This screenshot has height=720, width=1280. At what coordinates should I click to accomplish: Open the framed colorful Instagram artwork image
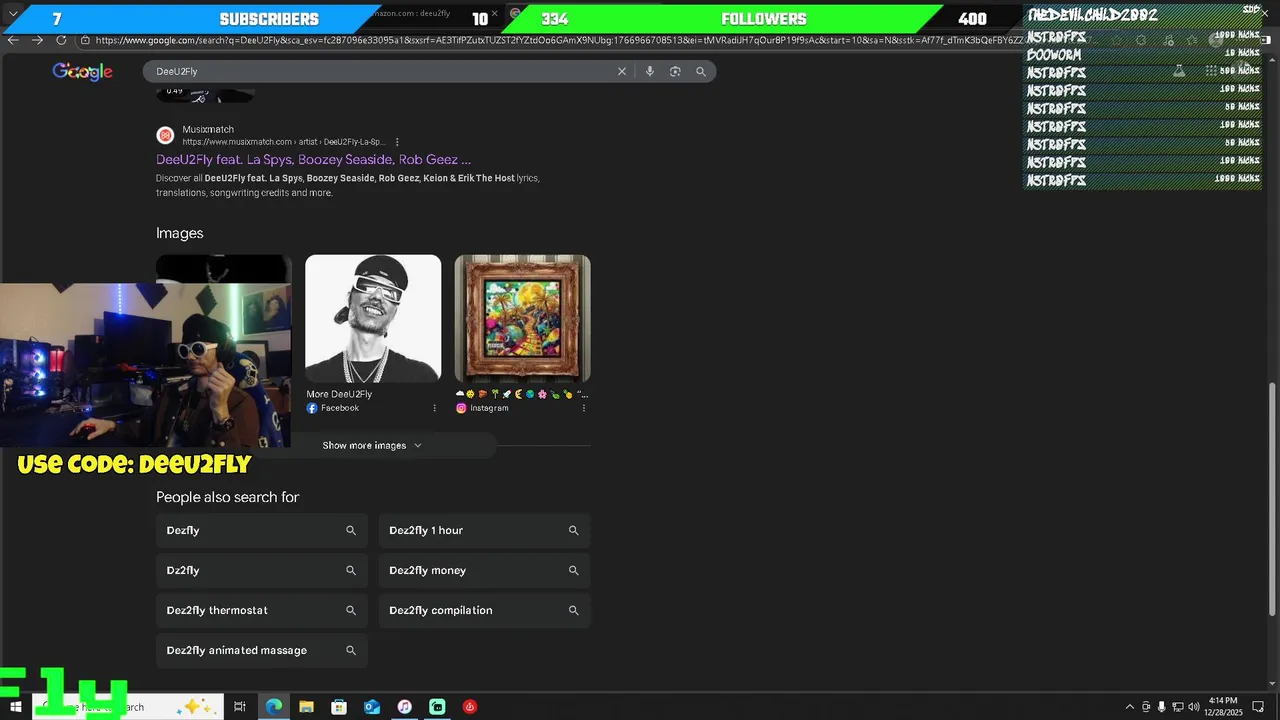[x=522, y=318]
